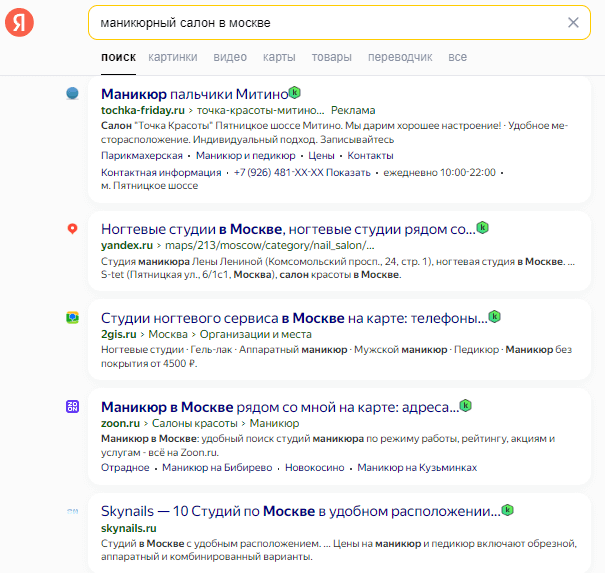Open Skynails — 10 Студий по Москве result
The height and width of the screenshot is (573, 605).
point(301,511)
